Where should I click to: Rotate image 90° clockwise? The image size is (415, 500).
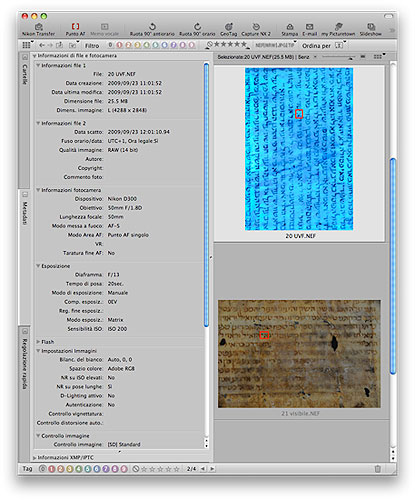tap(197, 29)
